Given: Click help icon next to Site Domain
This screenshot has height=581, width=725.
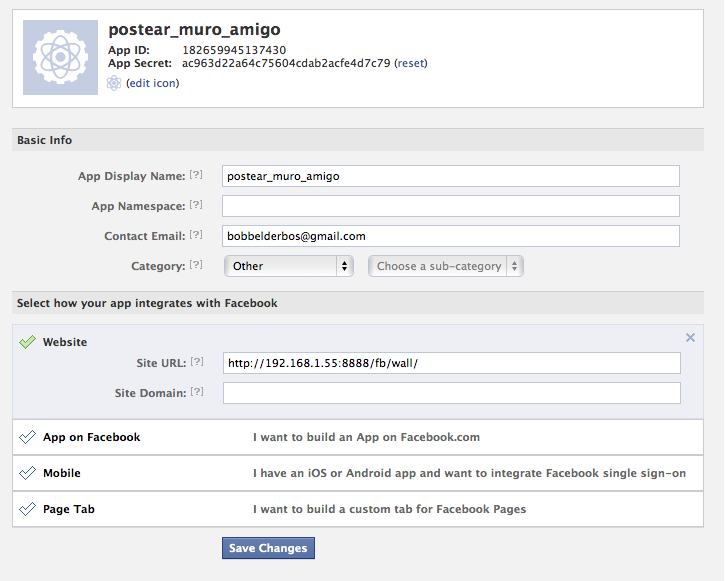Looking at the screenshot, I should point(197,392).
